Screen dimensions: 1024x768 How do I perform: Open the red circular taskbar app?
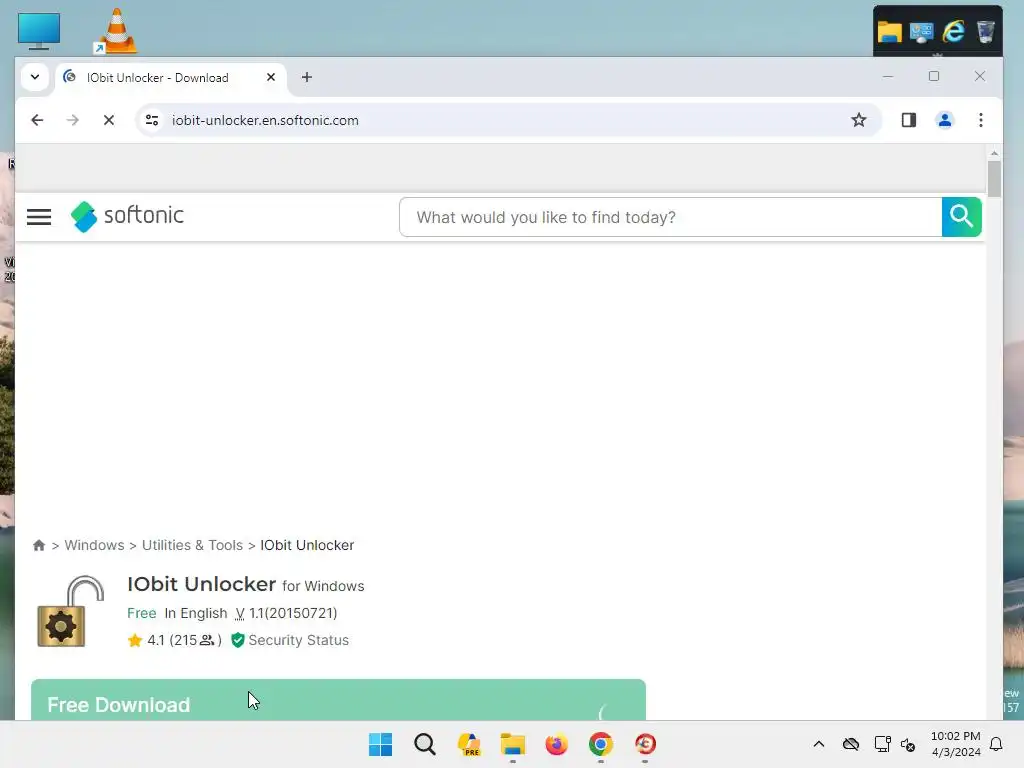645,744
